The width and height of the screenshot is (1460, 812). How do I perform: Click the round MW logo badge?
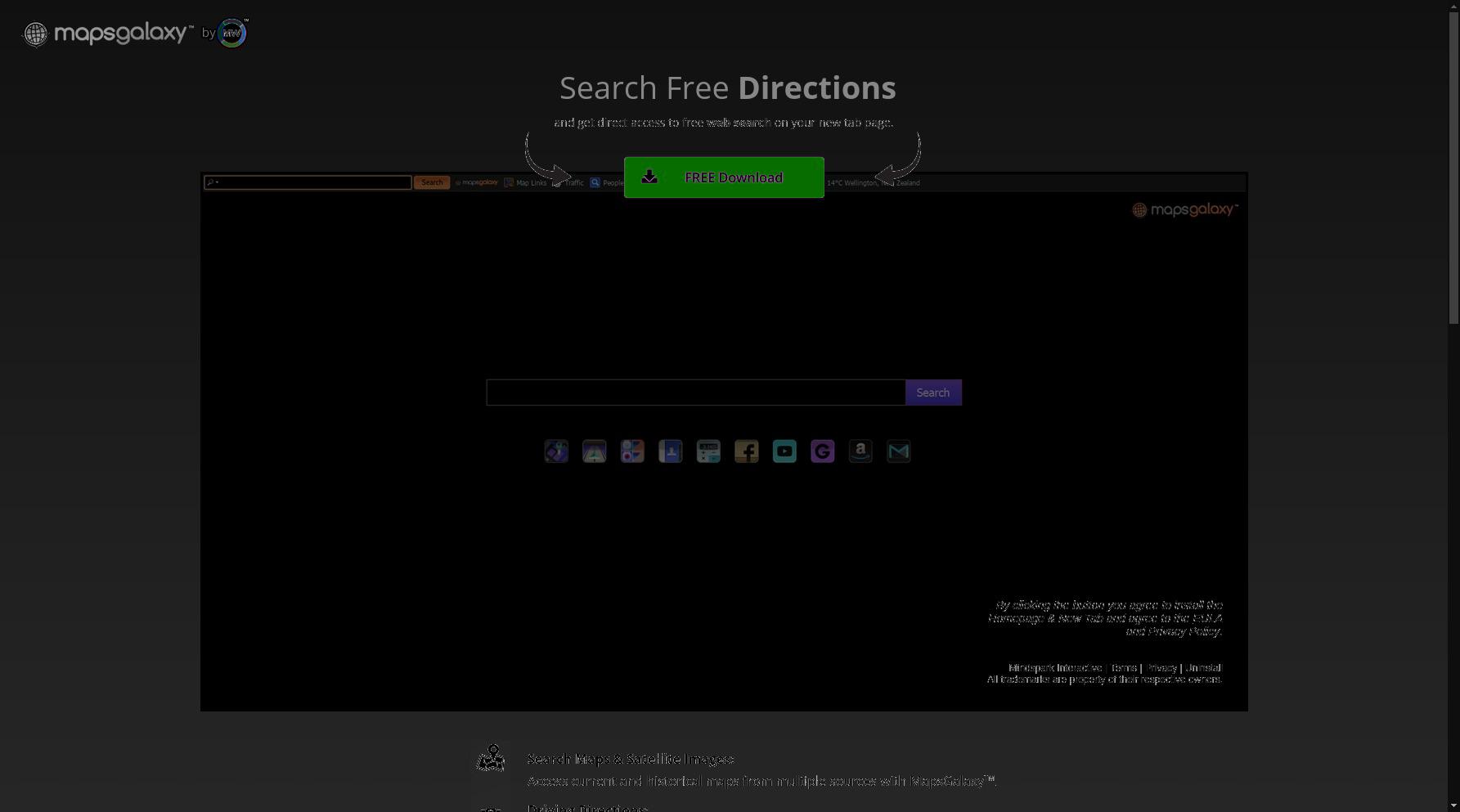click(232, 33)
